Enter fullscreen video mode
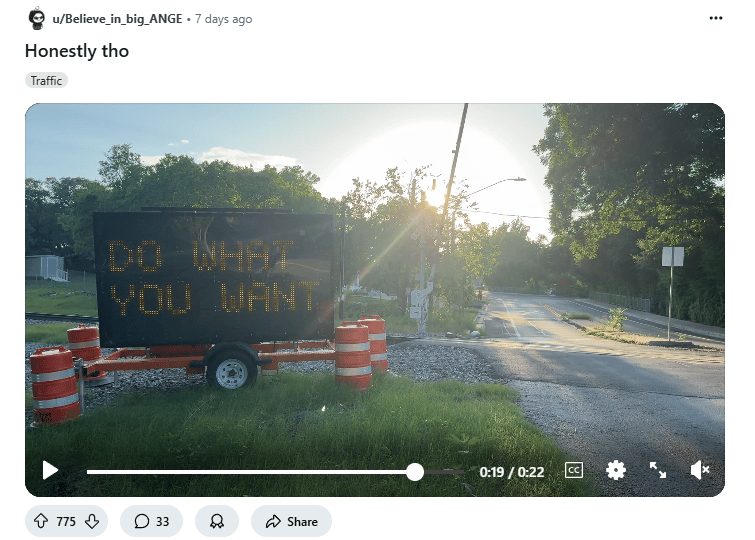This screenshot has width=755, height=540. pos(658,470)
